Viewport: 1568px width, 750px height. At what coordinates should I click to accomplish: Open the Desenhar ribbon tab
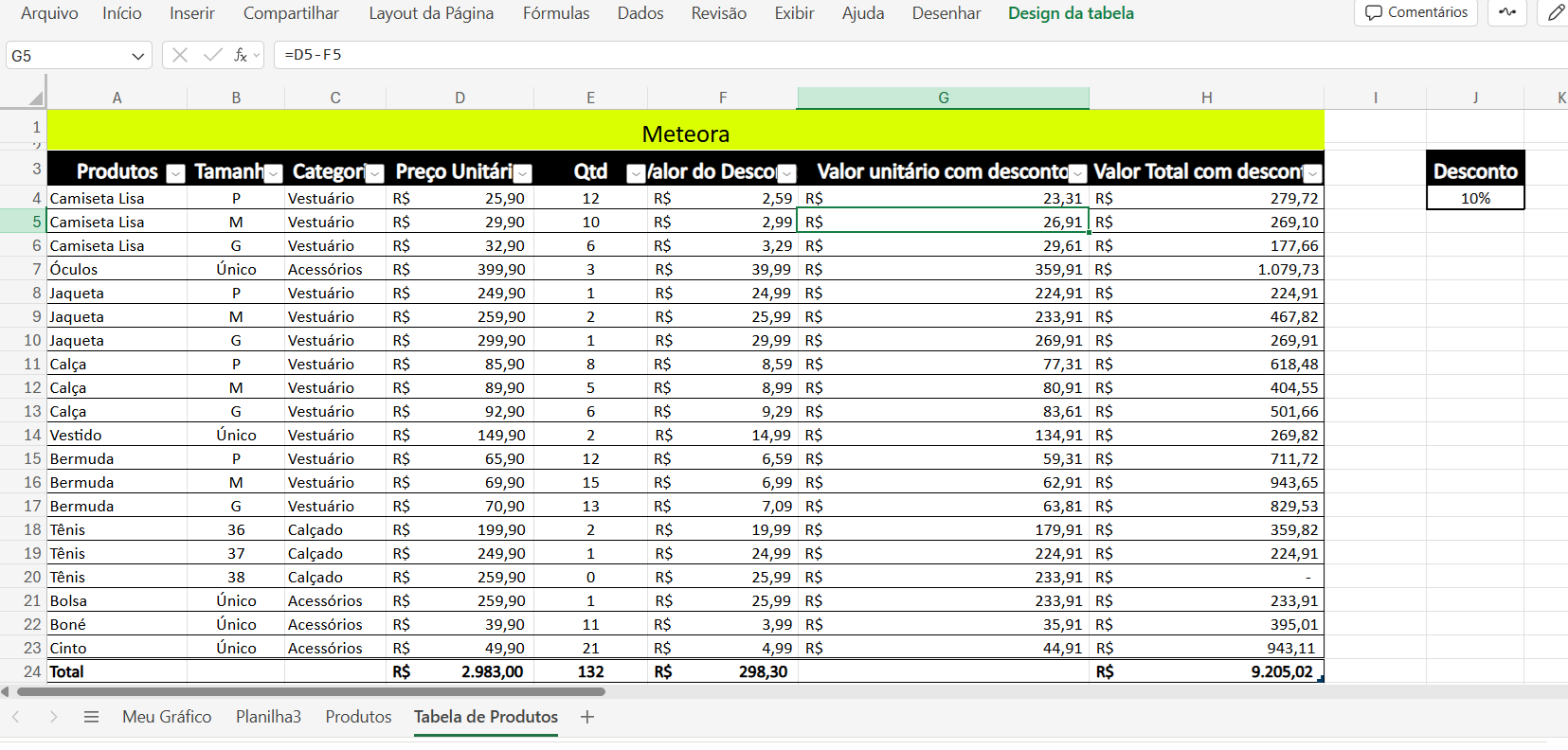click(946, 13)
